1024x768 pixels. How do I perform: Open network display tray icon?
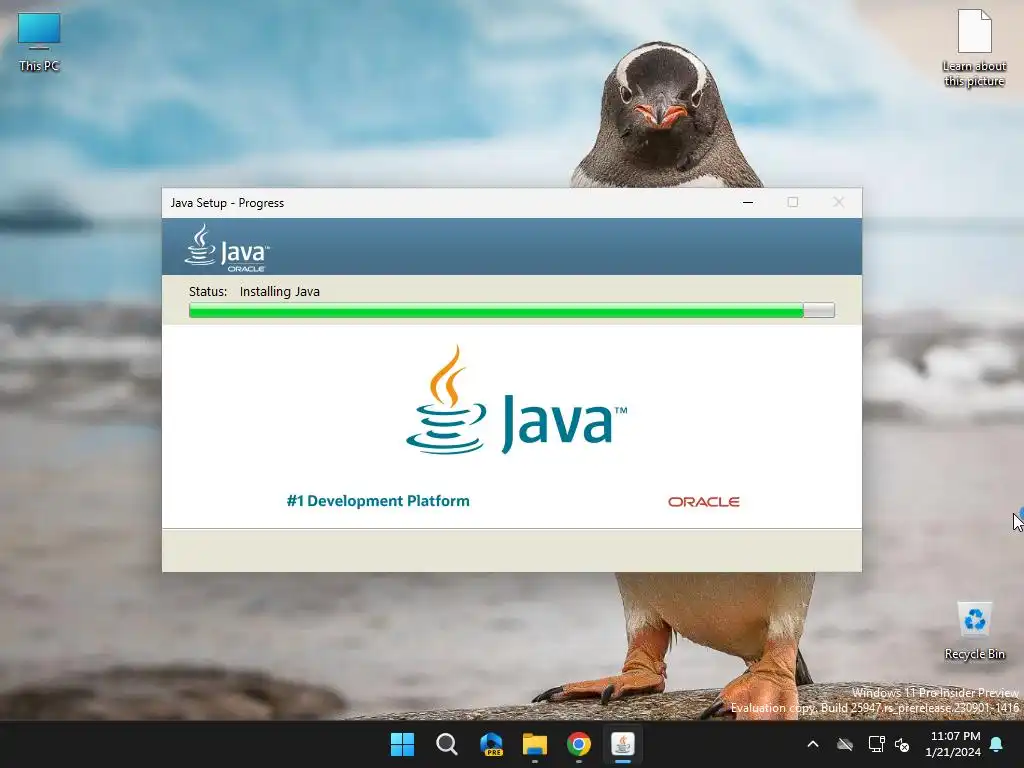tap(876, 744)
